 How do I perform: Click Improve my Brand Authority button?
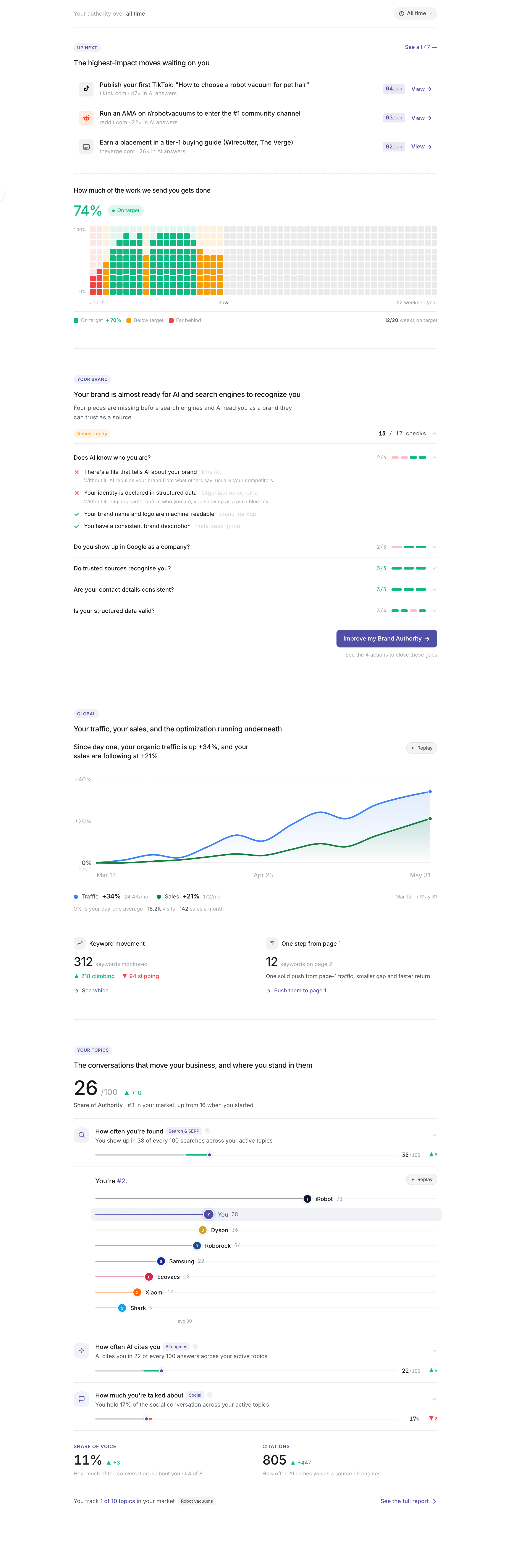click(387, 639)
